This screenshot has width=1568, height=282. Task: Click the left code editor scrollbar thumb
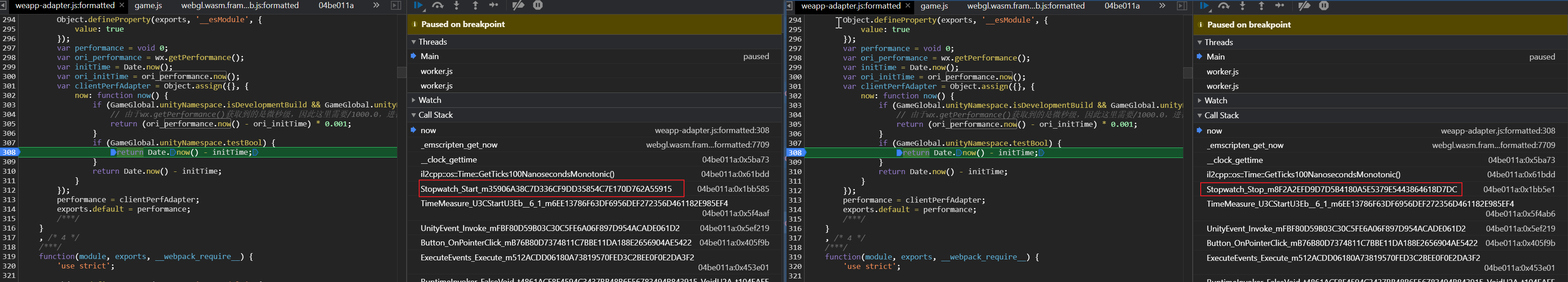coord(402,72)
